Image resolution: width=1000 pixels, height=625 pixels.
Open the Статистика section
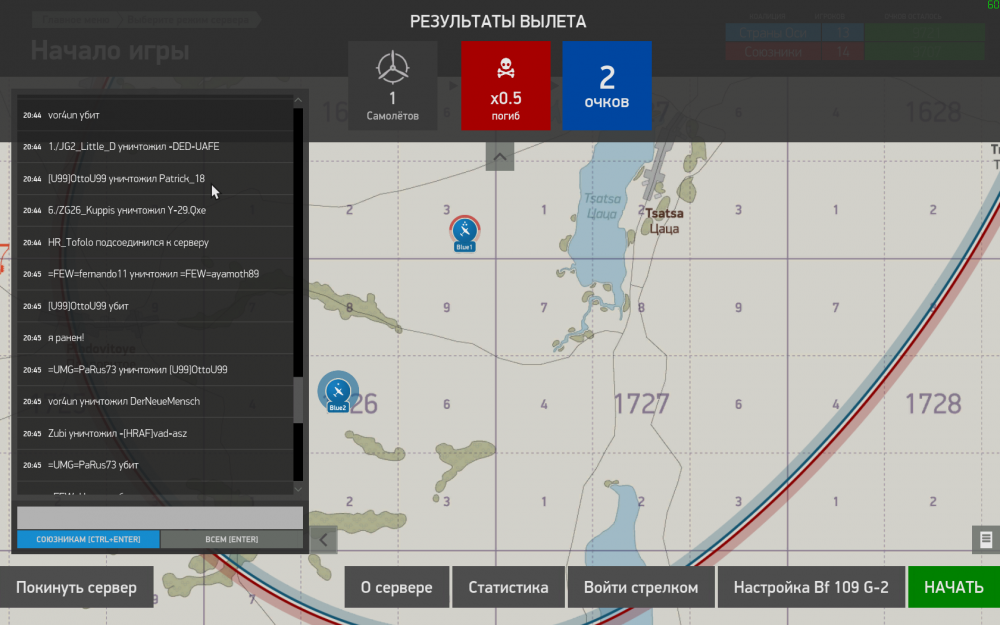(508, 587)
